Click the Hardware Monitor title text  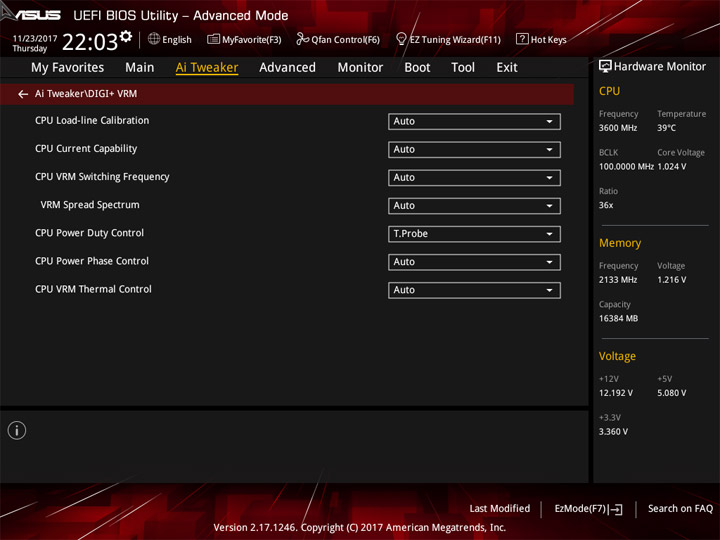(x=660, y=67)
